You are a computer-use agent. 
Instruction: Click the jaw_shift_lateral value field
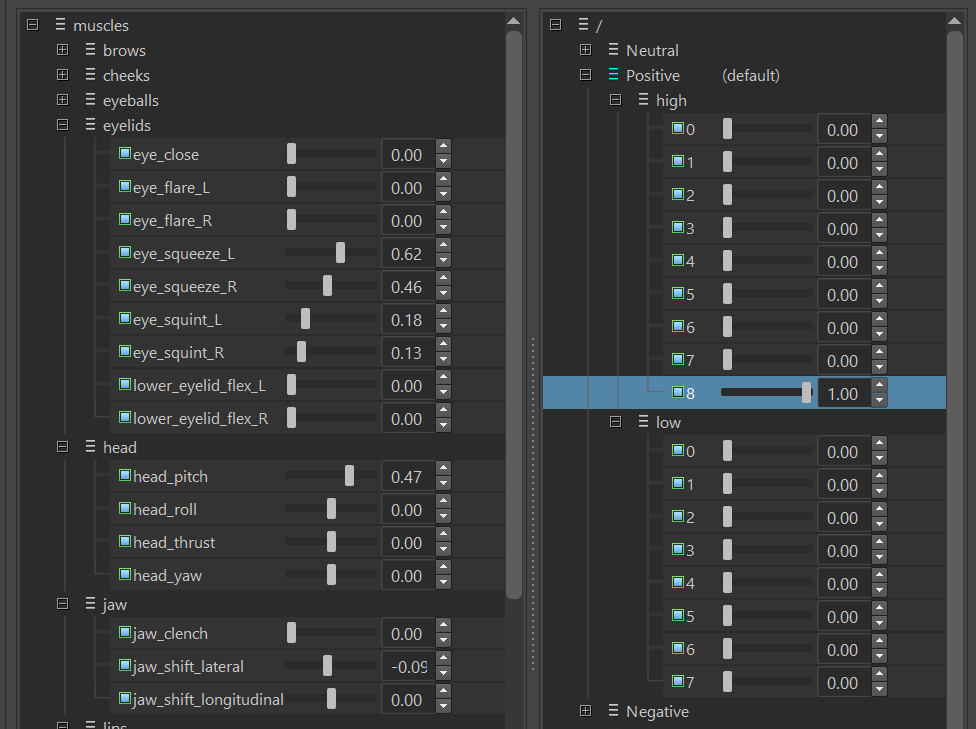[x=407, y=666]
